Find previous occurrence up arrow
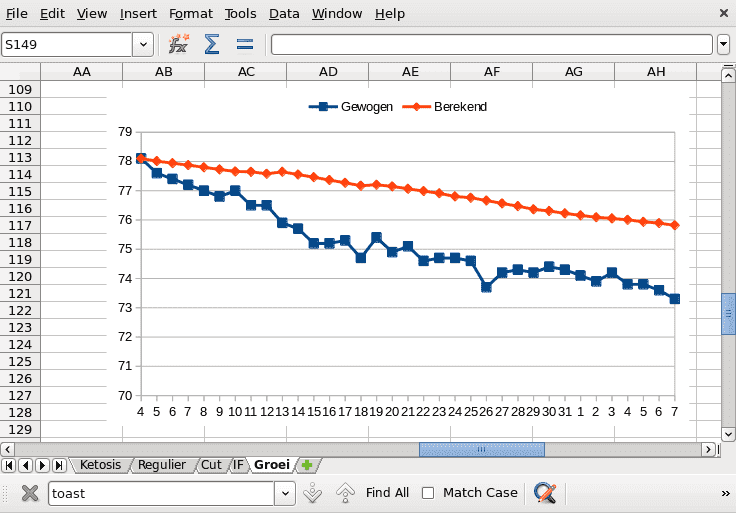The width and height of the screenshot is (736, 513). point(345,492)
